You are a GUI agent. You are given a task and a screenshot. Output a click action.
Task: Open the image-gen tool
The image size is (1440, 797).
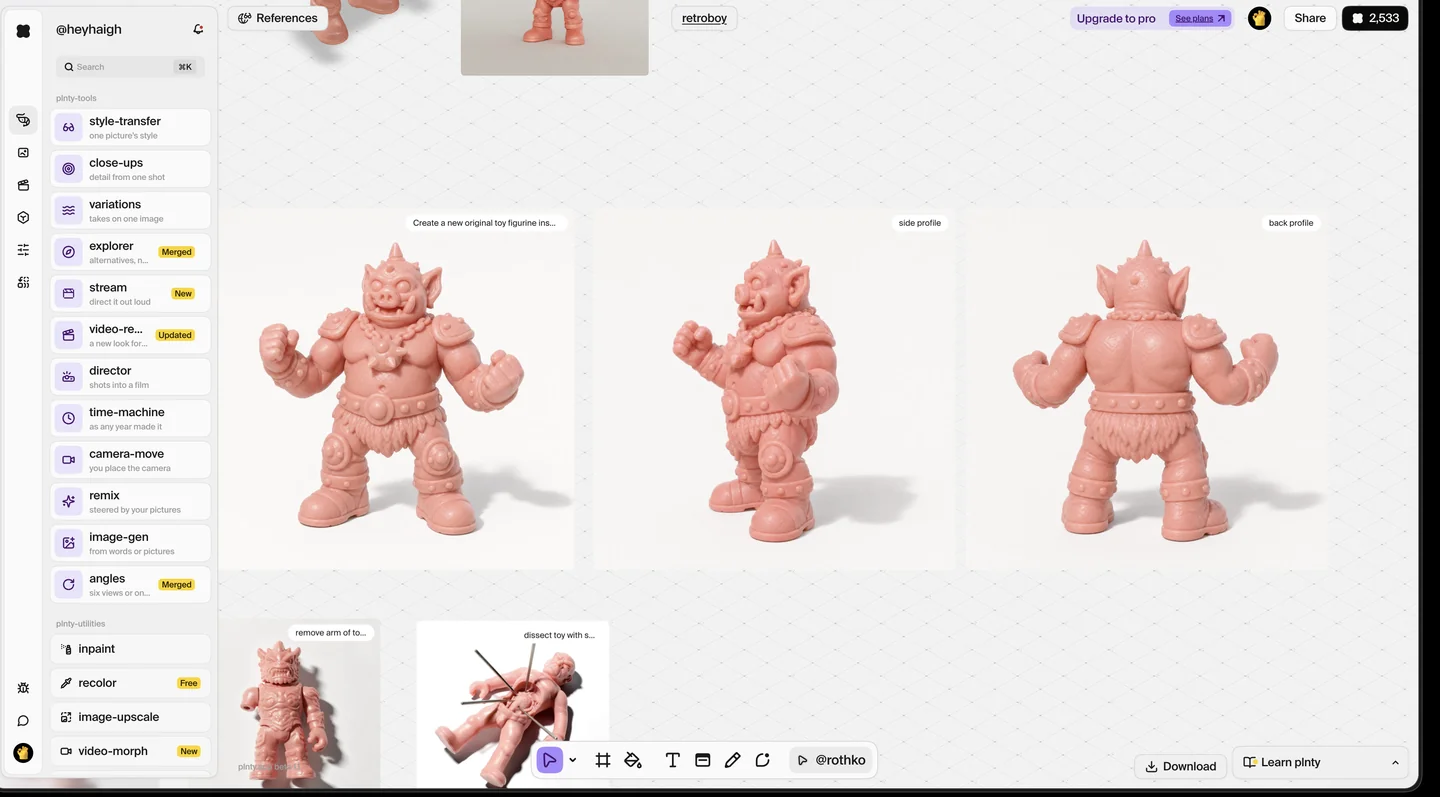(x=131, y=543)
